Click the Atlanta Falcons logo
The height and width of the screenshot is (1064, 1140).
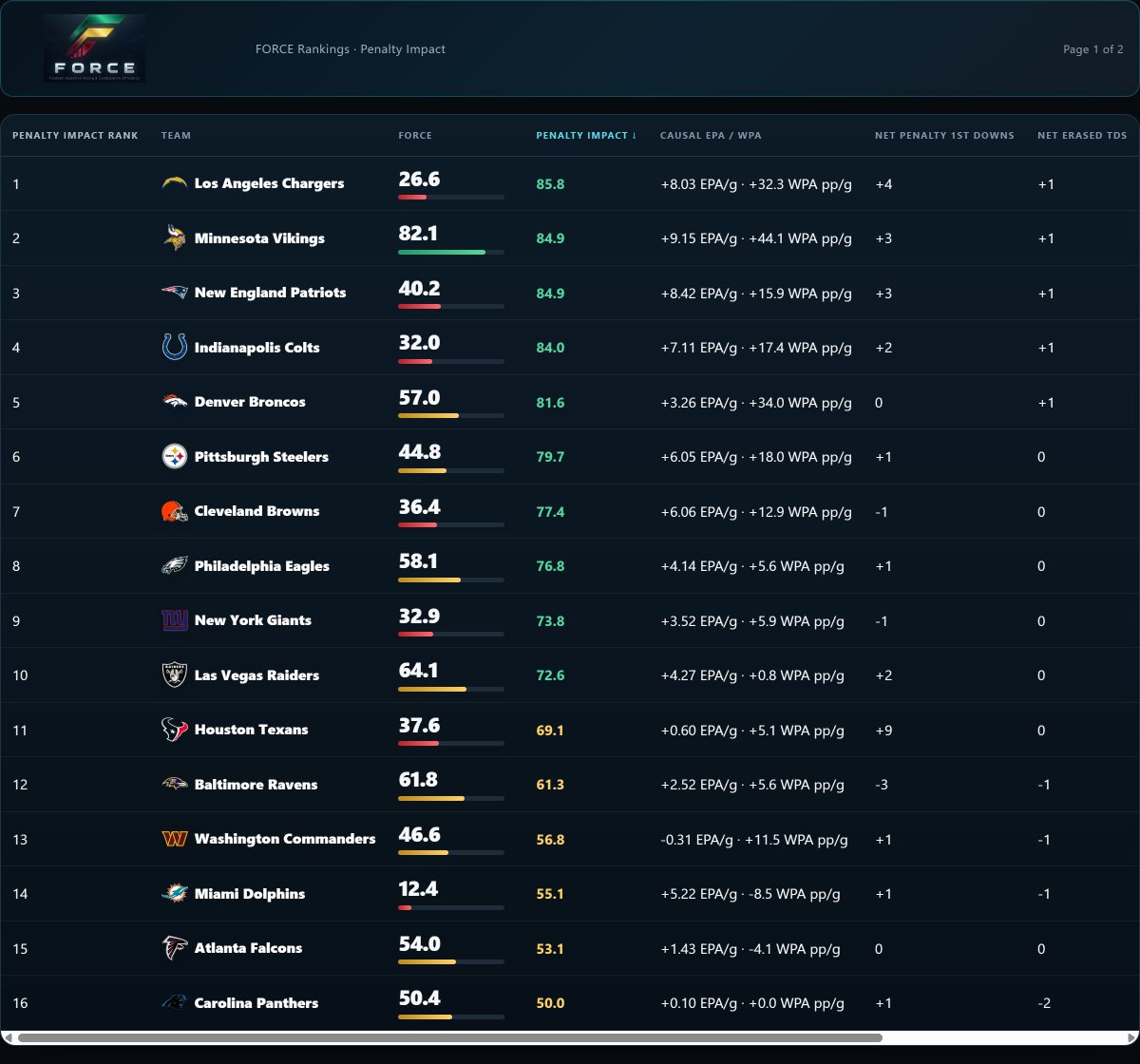point(175,948)
